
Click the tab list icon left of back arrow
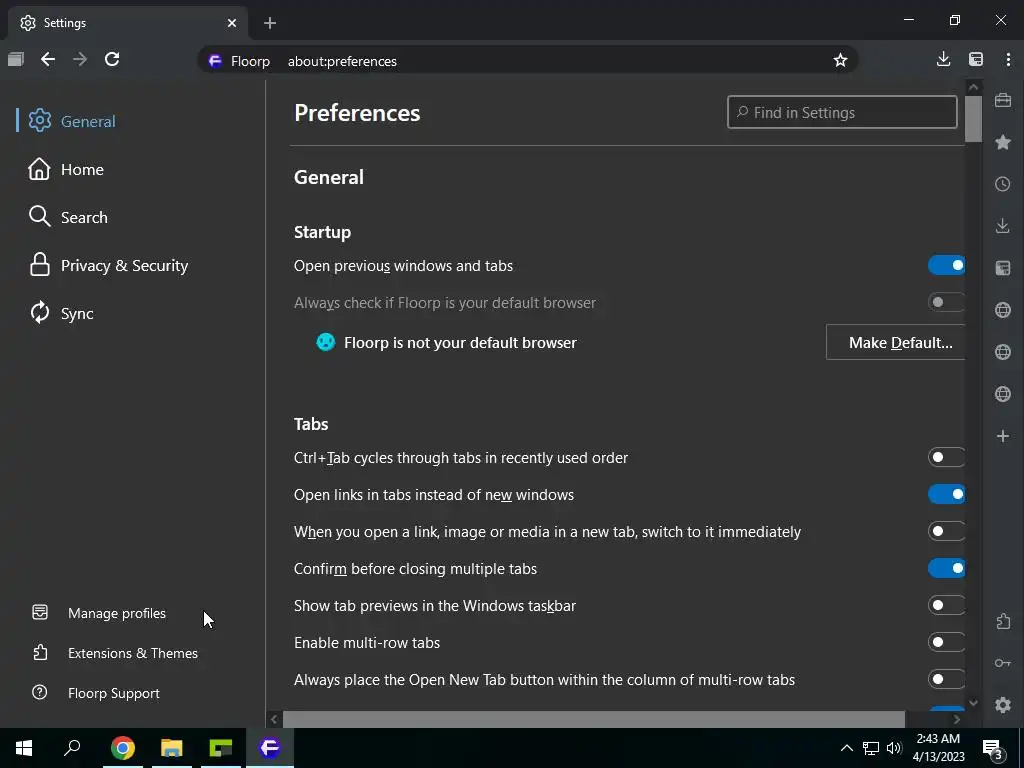[16, 59]
